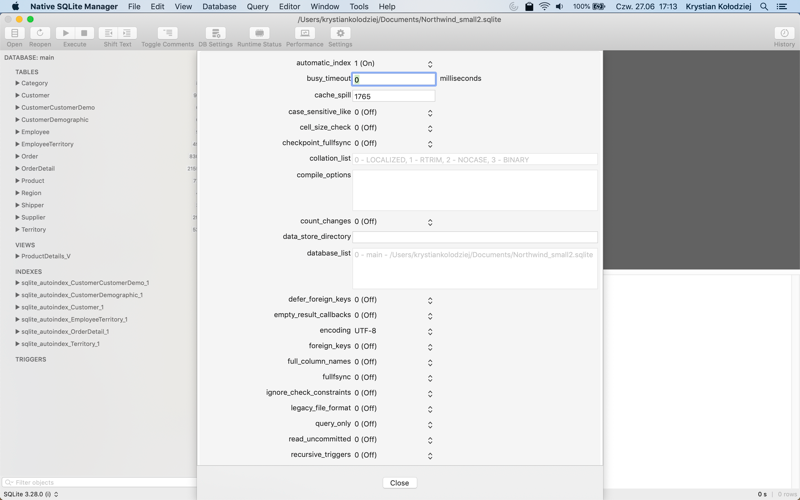Click the busy_timeout input field

point(393,79)
